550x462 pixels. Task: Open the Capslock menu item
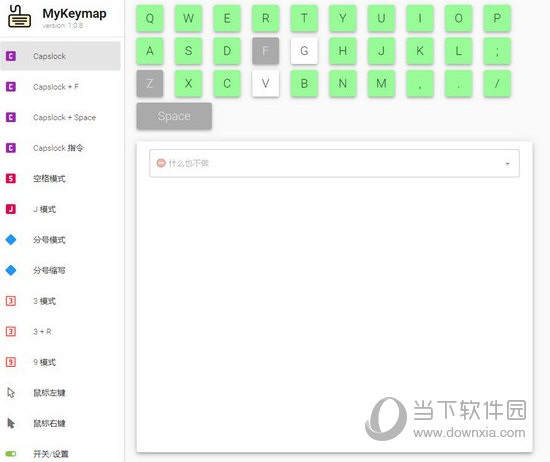tap(60, 56)
